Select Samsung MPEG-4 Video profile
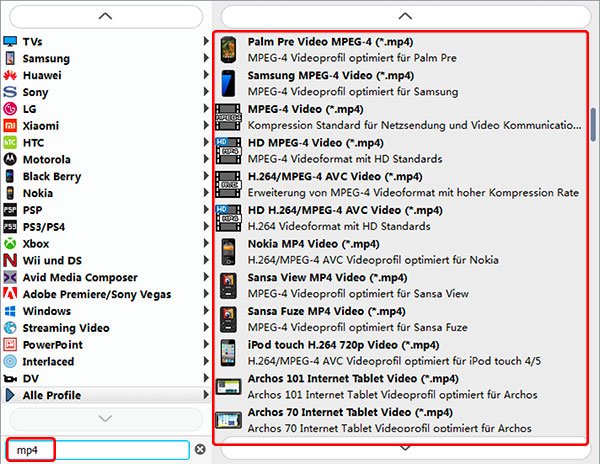 point(400,83)
